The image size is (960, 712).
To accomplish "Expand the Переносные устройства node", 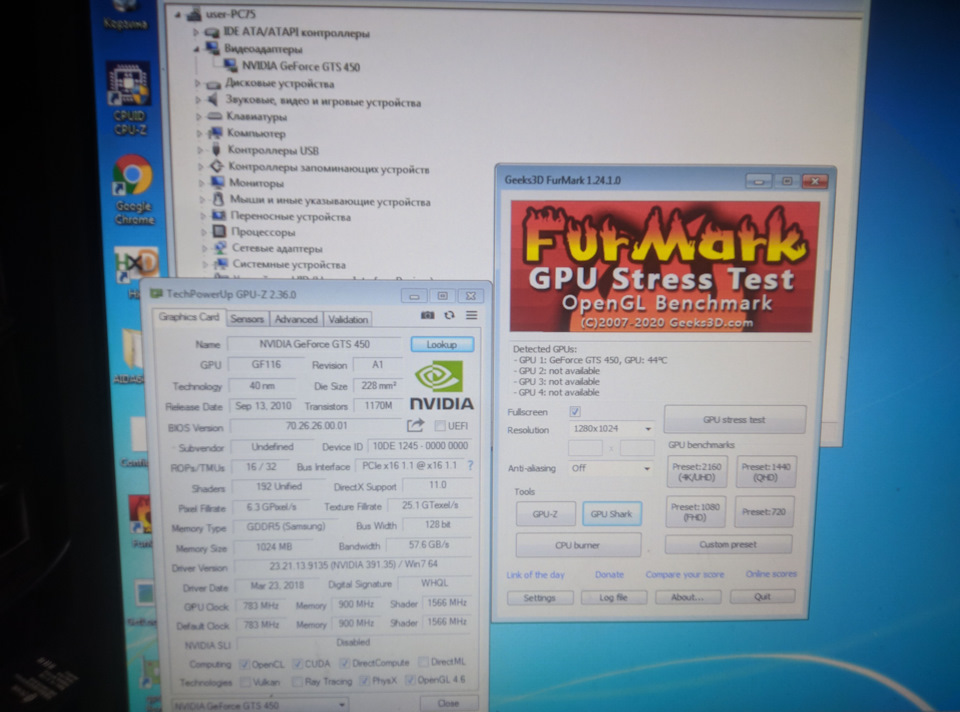I will (203, 216).
